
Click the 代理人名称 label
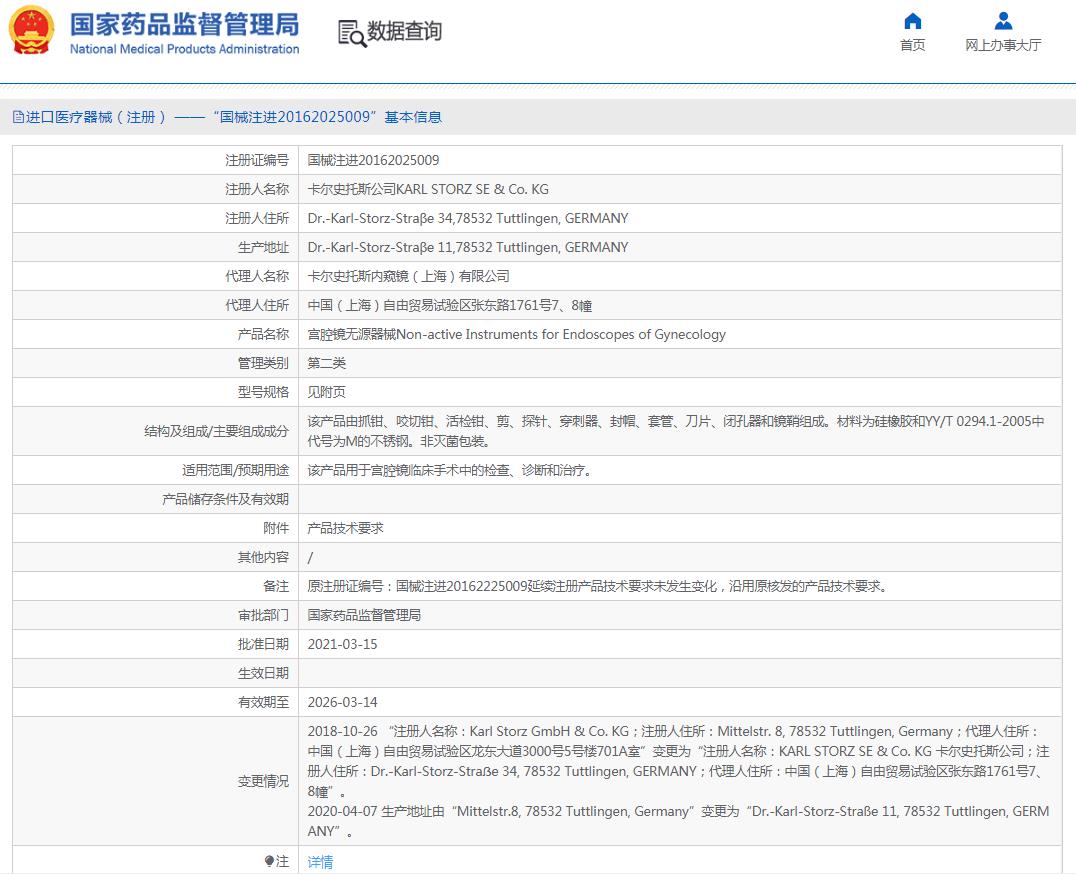[257, 277]
